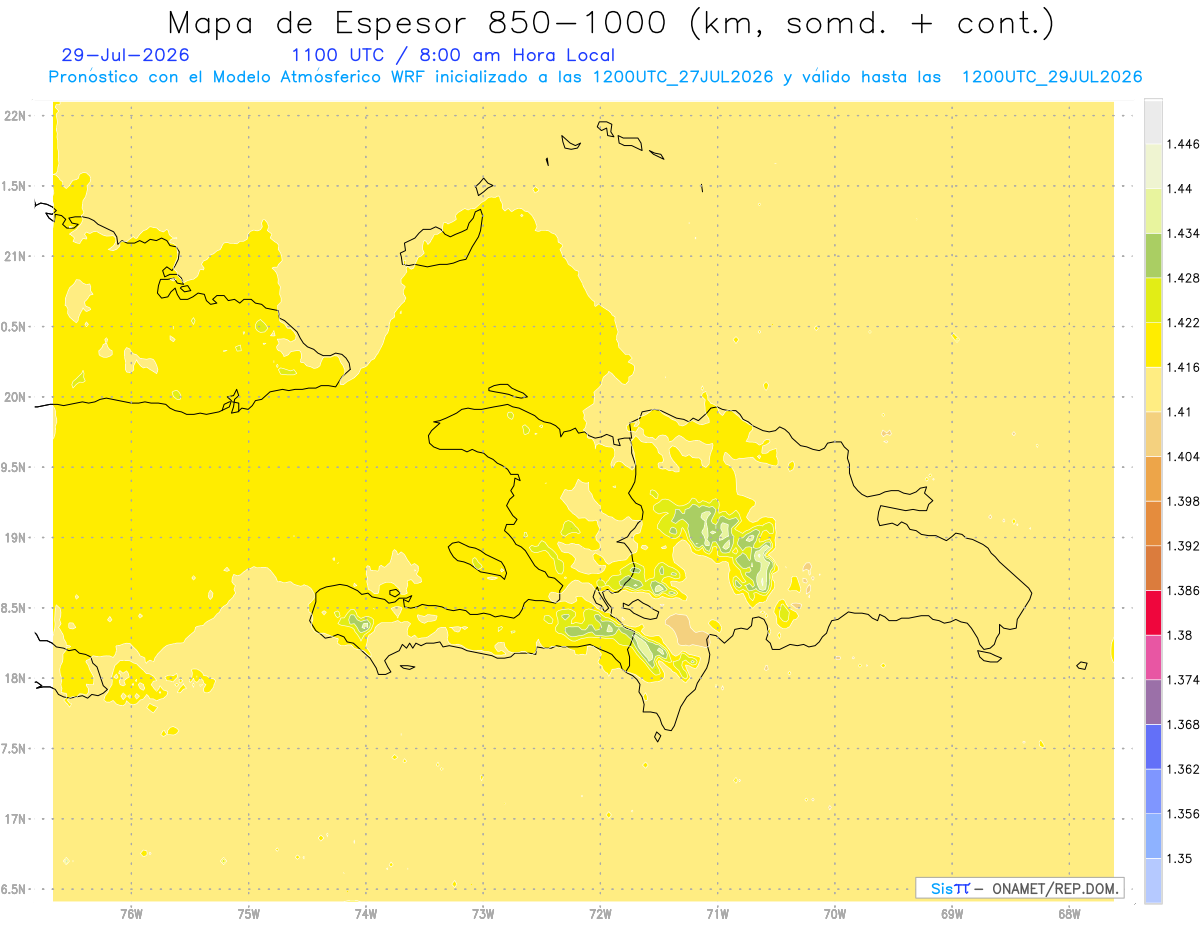1200x927 pixels.
Task: Click the legend value '1.422'
Action: (1183, 322)
